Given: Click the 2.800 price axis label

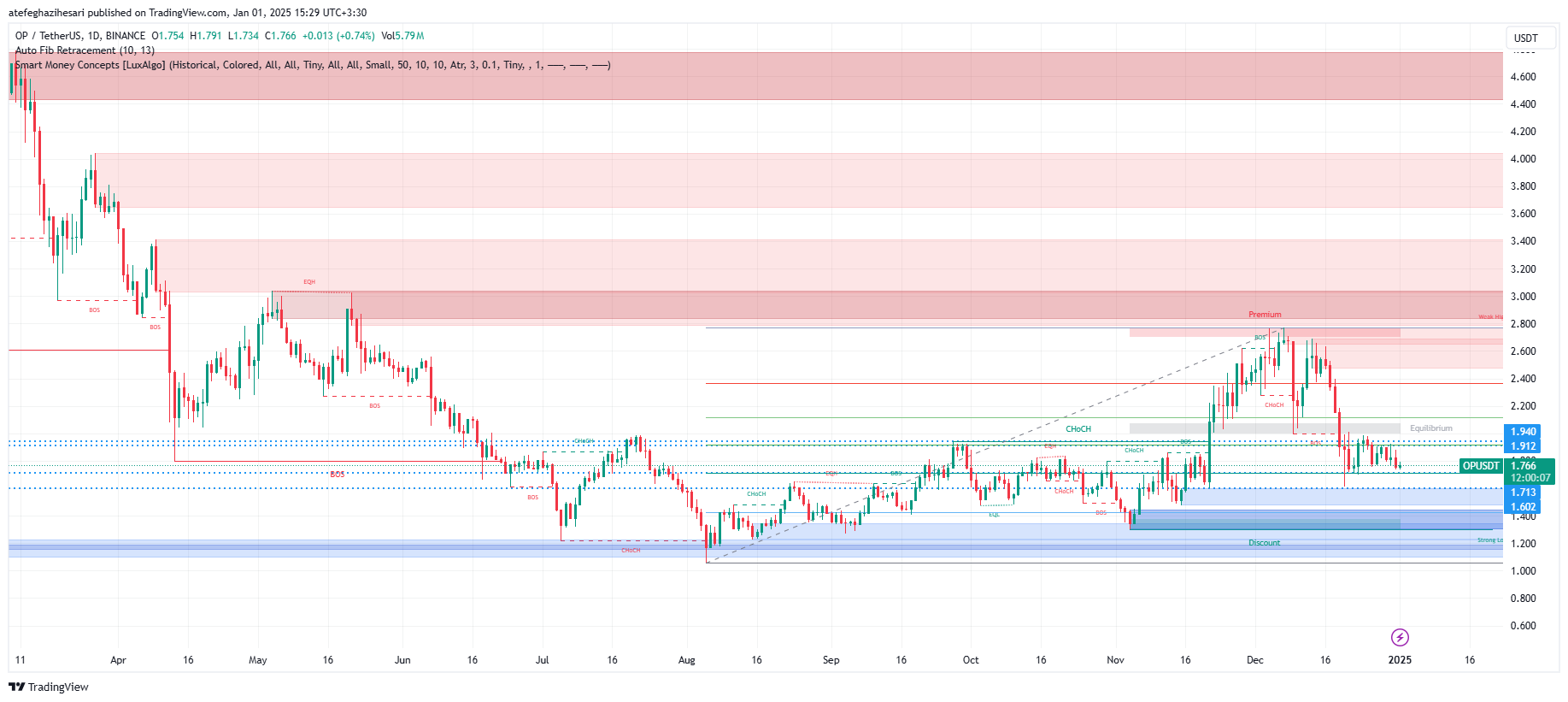Looking at the screenshot, I should (1523, 324).
